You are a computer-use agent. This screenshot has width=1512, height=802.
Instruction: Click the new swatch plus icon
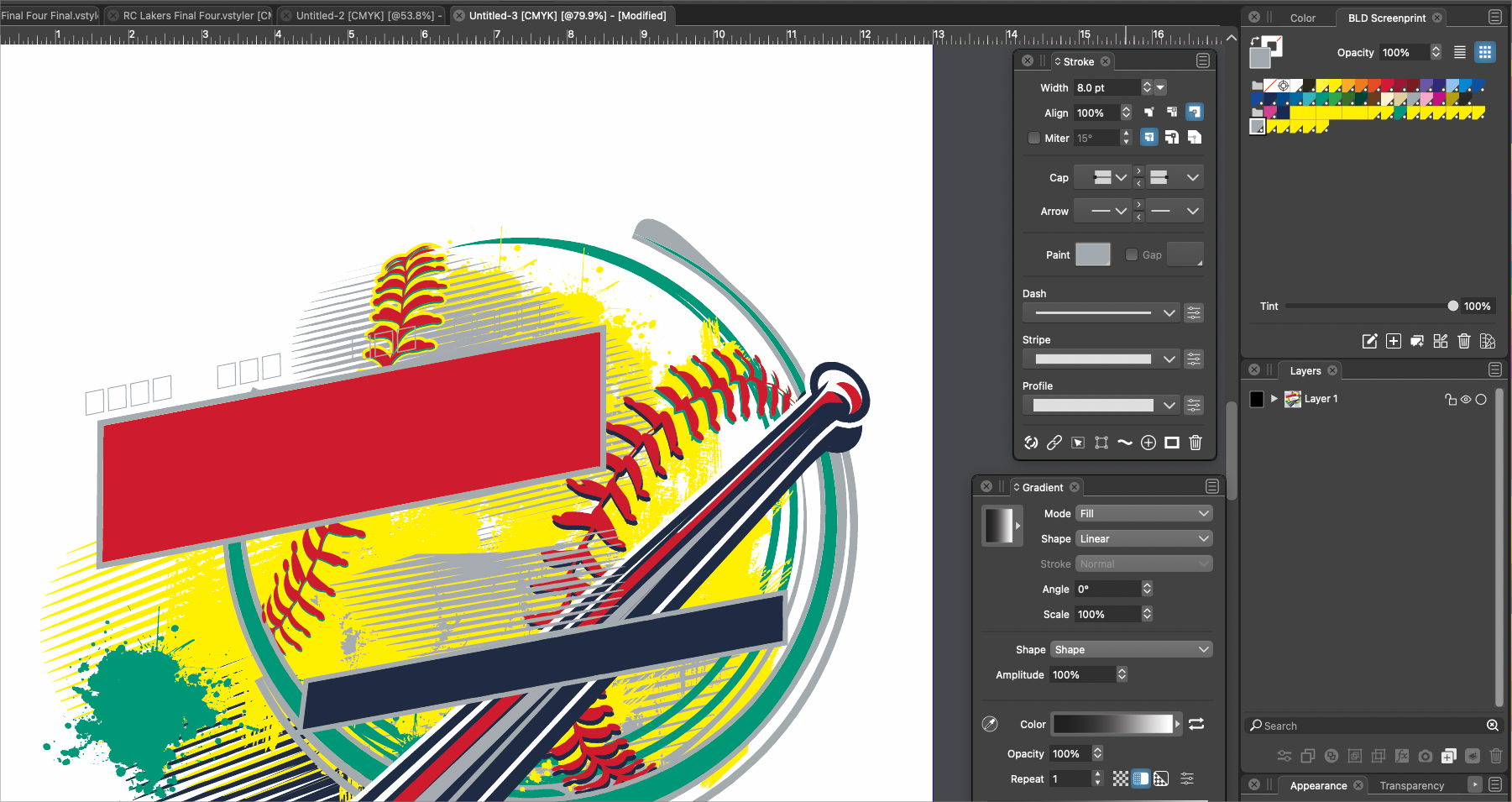click(1394, 341)
